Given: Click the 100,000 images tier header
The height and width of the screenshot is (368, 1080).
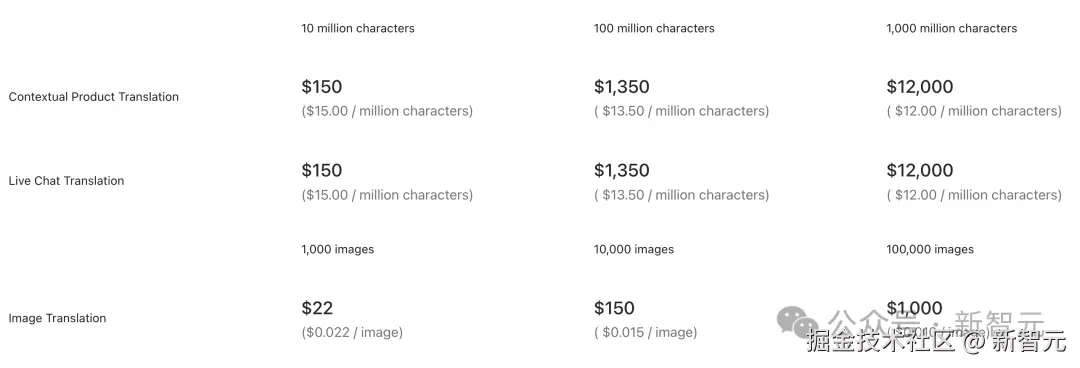Looking at the screenshot, I should (930, 249).
